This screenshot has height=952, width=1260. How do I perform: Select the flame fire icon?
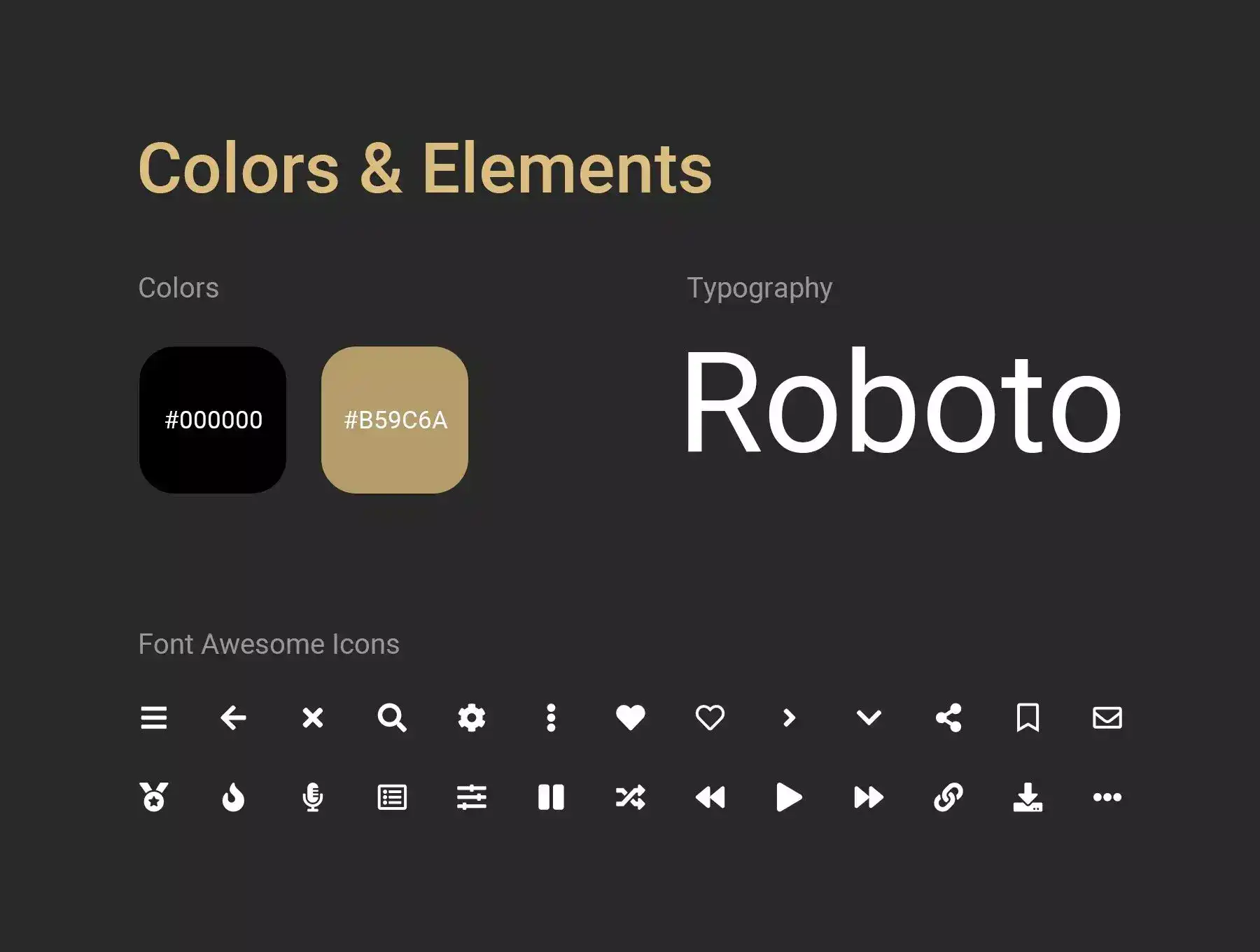pos(233,797)
